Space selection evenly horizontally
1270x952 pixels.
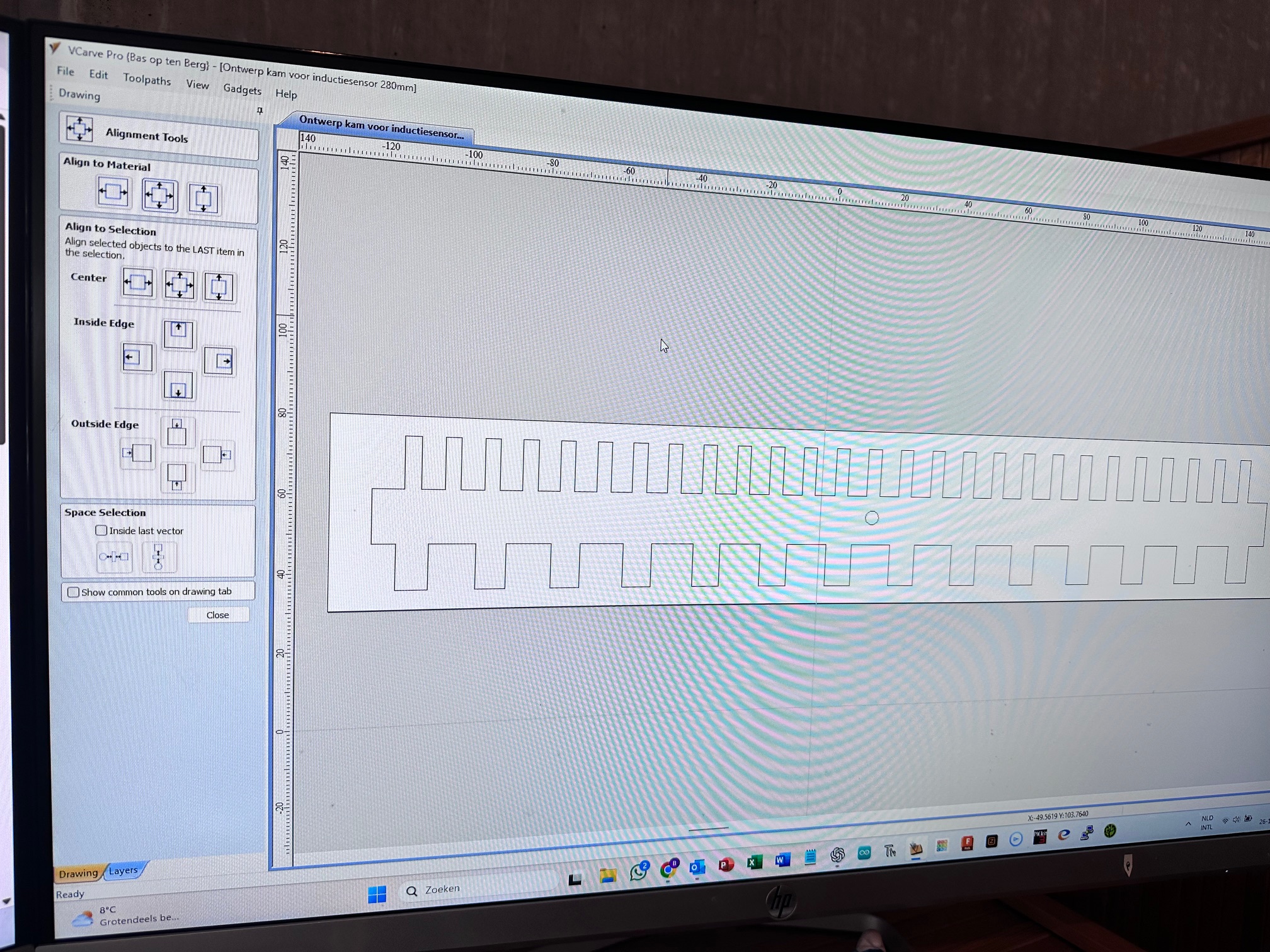click(x=114, y=557)
